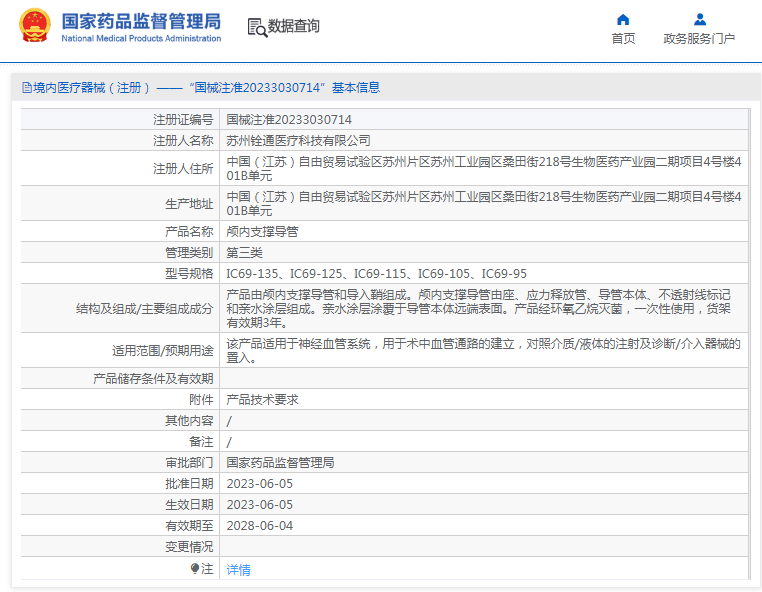Click the document icon beside 境内医疗器械
The height and width of the screenshot is (592, 762).
[x=27, y=88]
